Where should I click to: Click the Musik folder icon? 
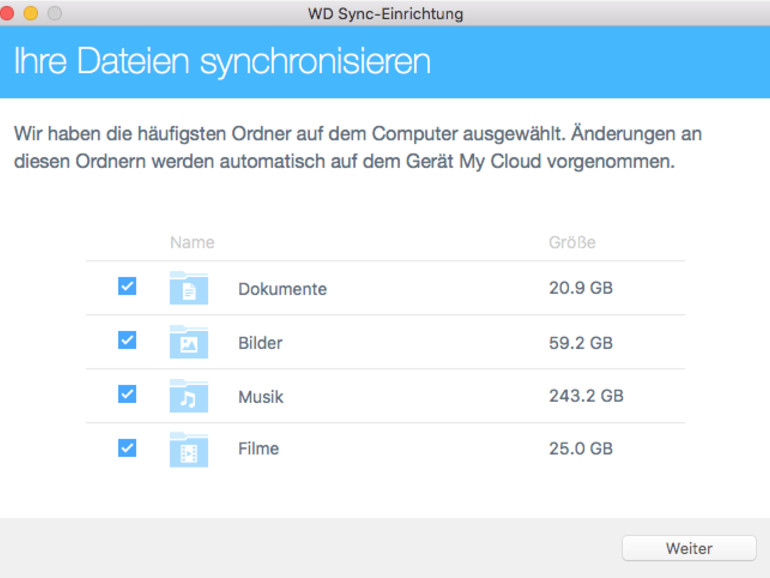point(189,396)
